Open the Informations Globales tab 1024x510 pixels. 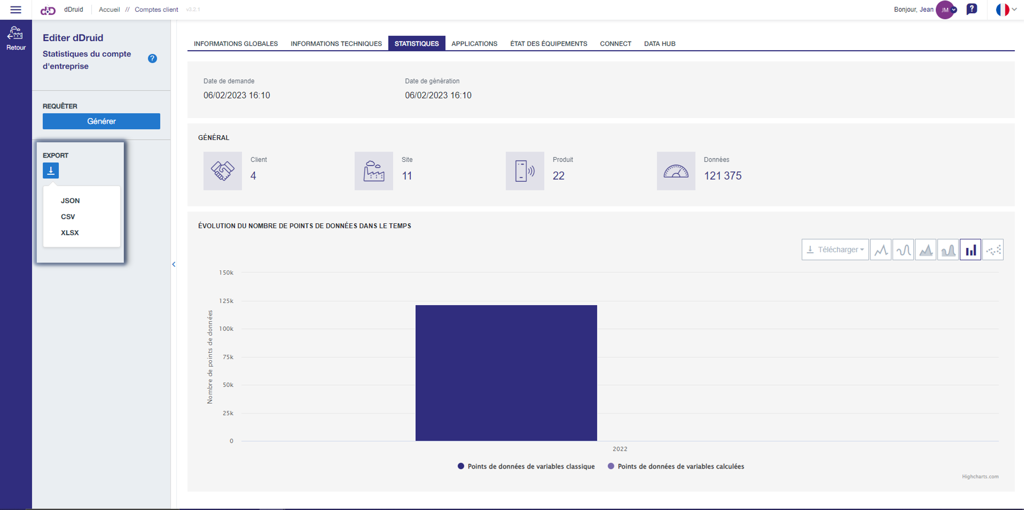(x=236, y=44)
